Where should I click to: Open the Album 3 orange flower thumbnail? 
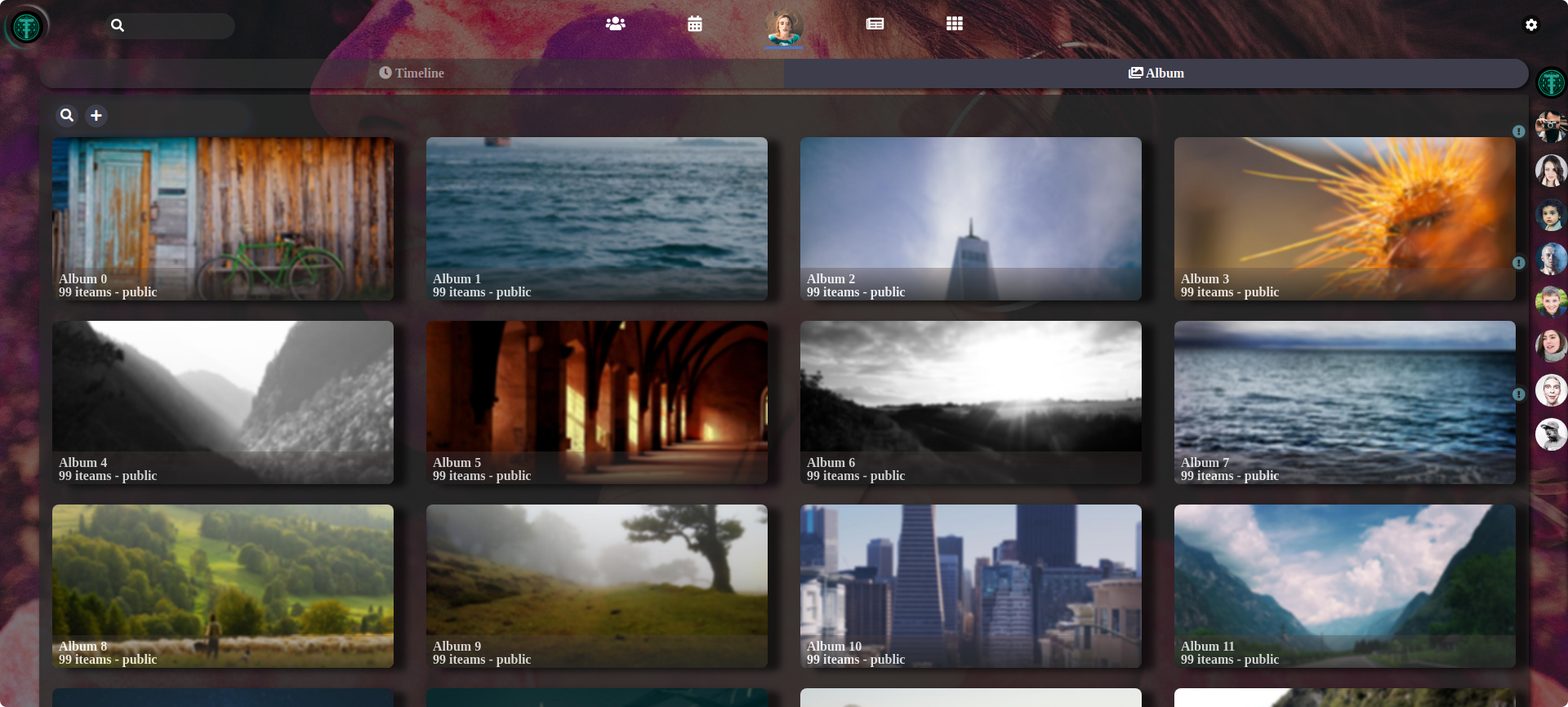coord(1345,219)
